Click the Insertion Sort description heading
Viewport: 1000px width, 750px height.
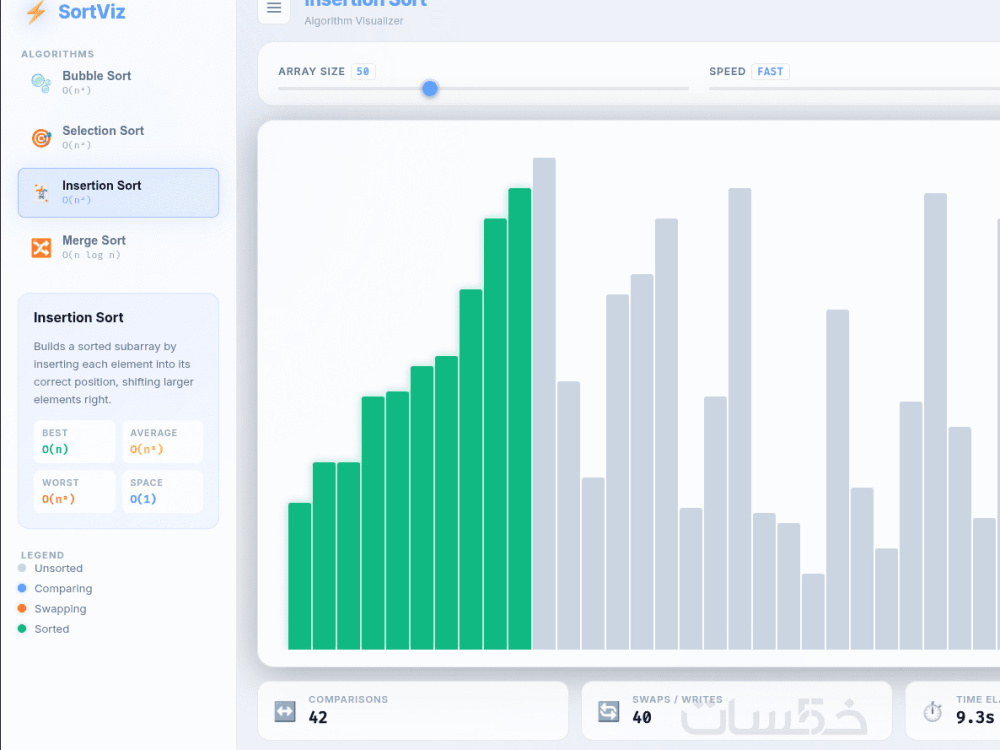(x=78, y=318)
